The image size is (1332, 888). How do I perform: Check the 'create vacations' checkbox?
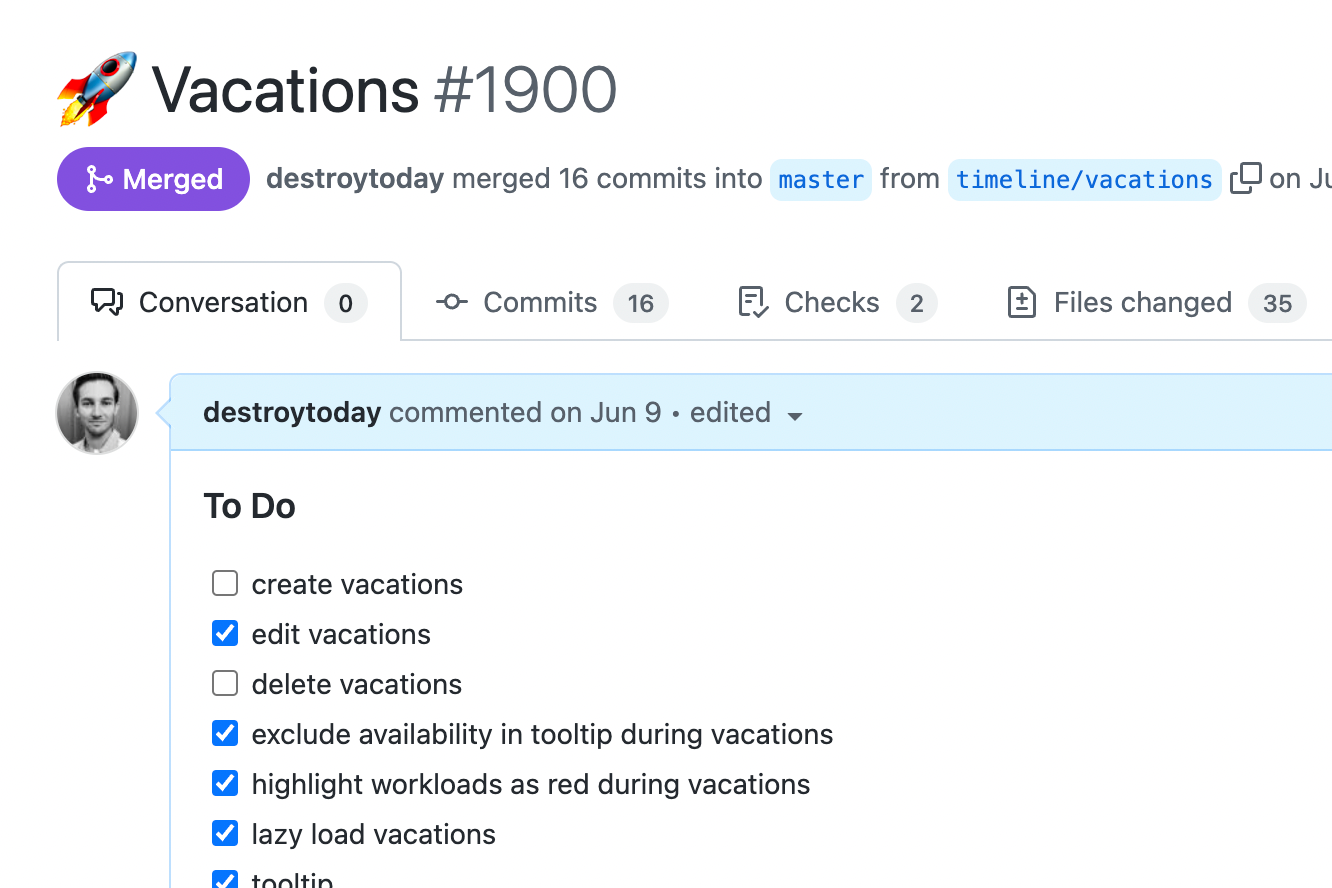tap(225, 583)
